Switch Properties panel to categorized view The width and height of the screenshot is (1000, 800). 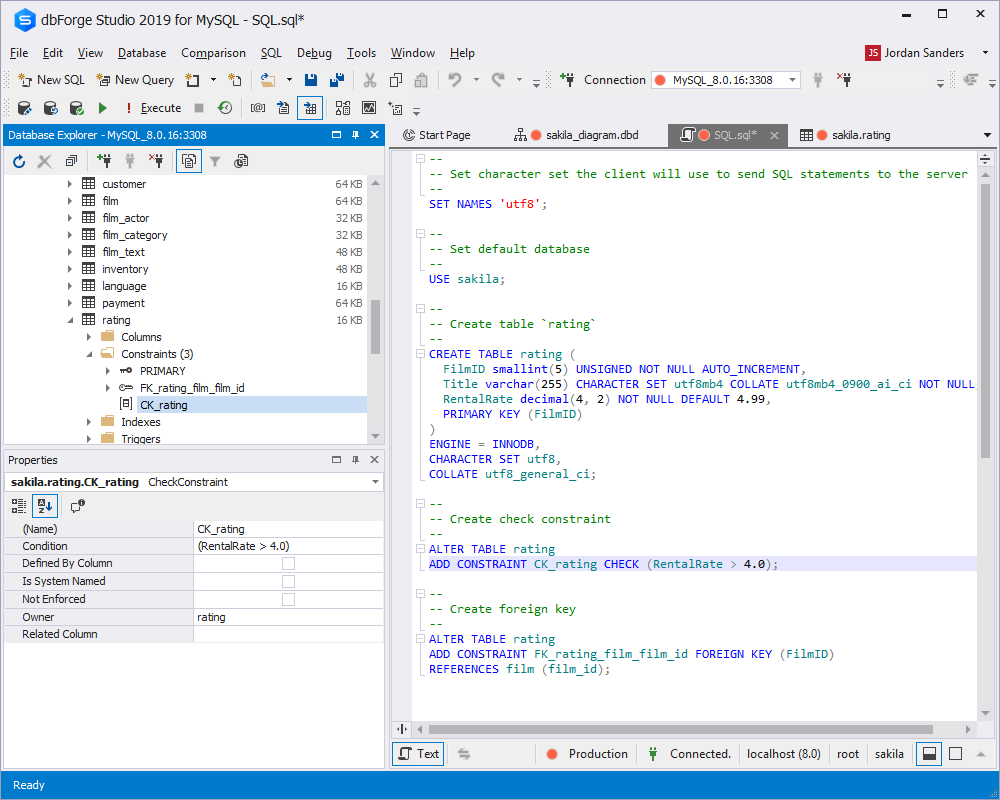[18, 506]
